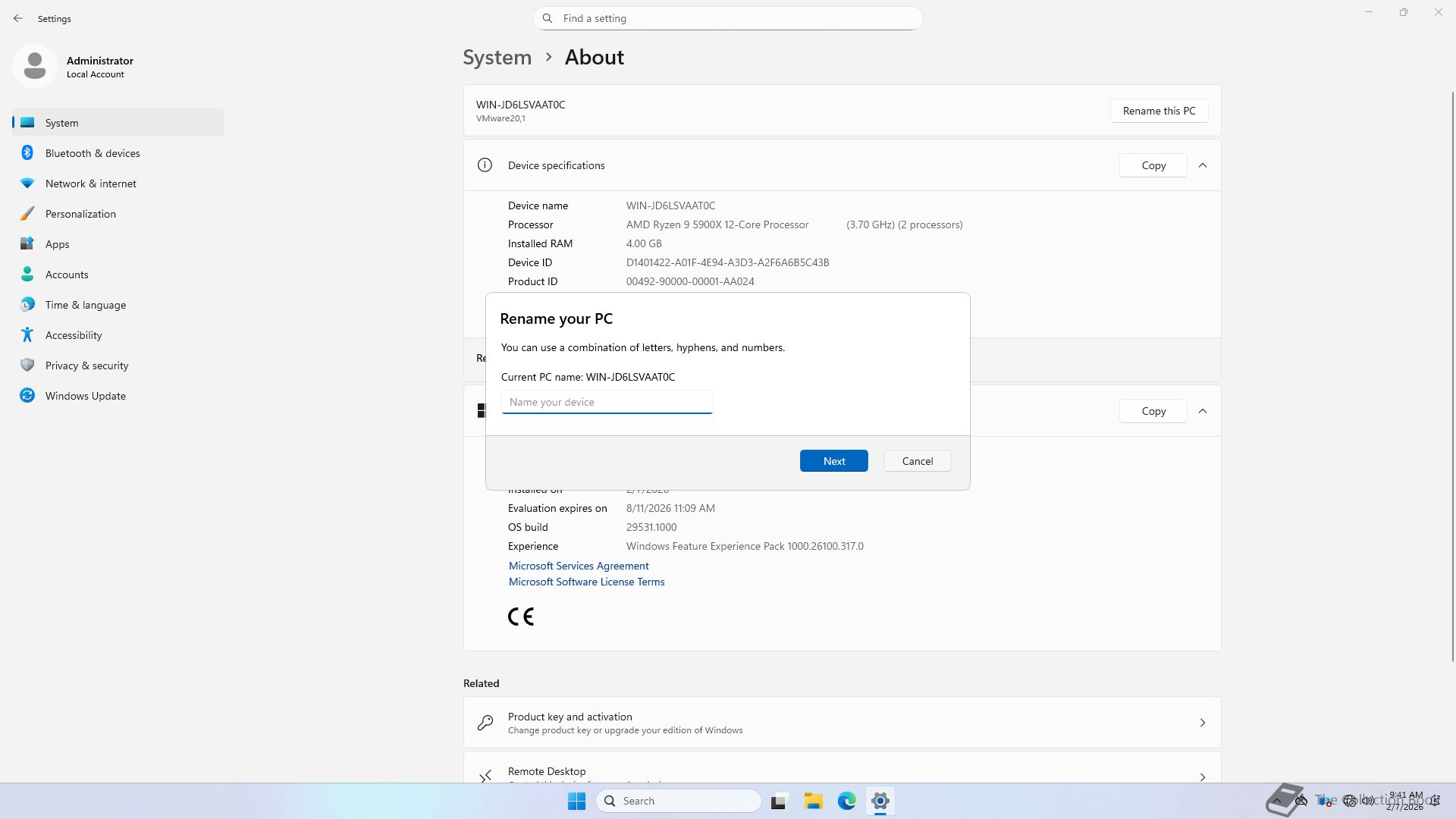
Task: Click the Bluetooth & devices sidebar icon
Action: click(27, 153)
